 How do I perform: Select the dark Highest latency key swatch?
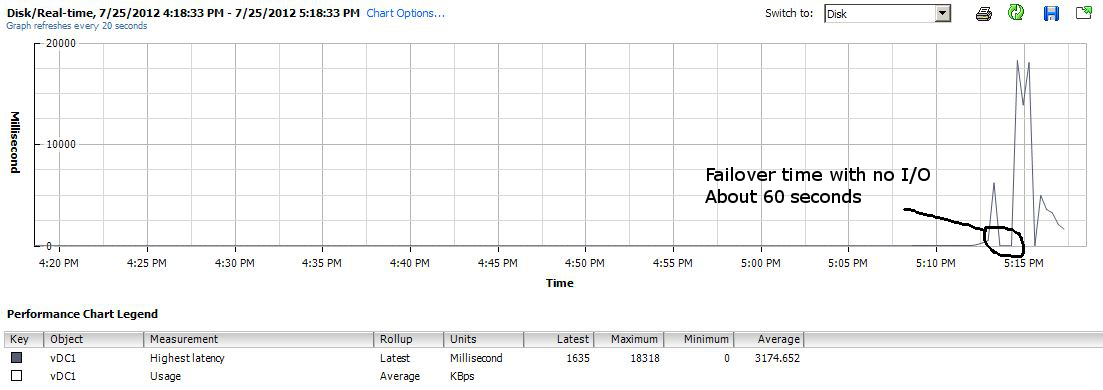(x=16, y=358)
